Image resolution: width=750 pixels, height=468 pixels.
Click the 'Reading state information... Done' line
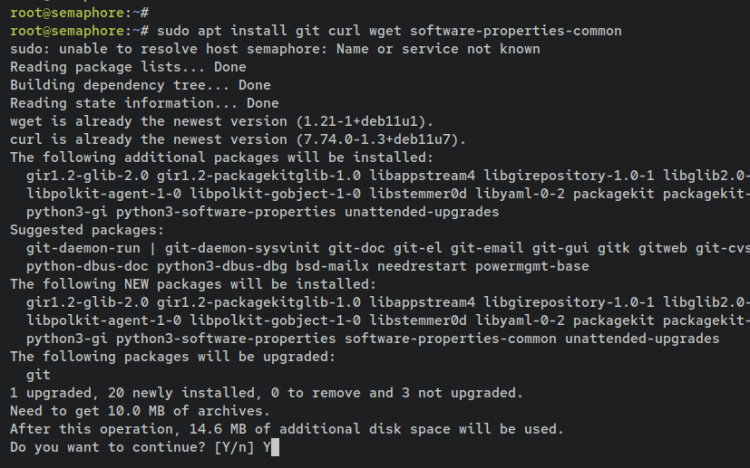pos(144,103)
